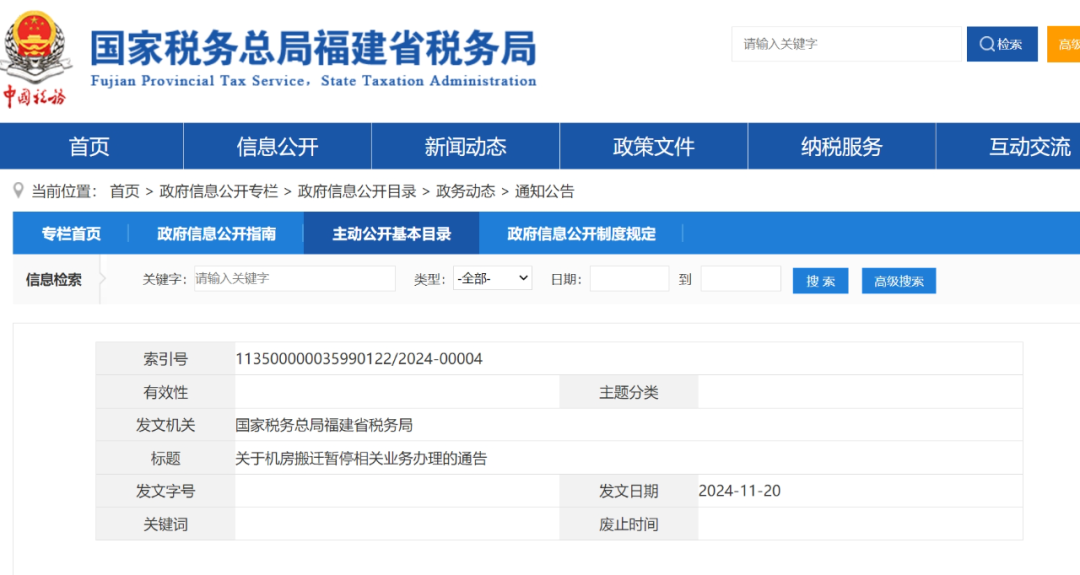The image size is (1080, 575).
Task: Switch to 政府信息公开指南 tab
Action: click(216, 233)
